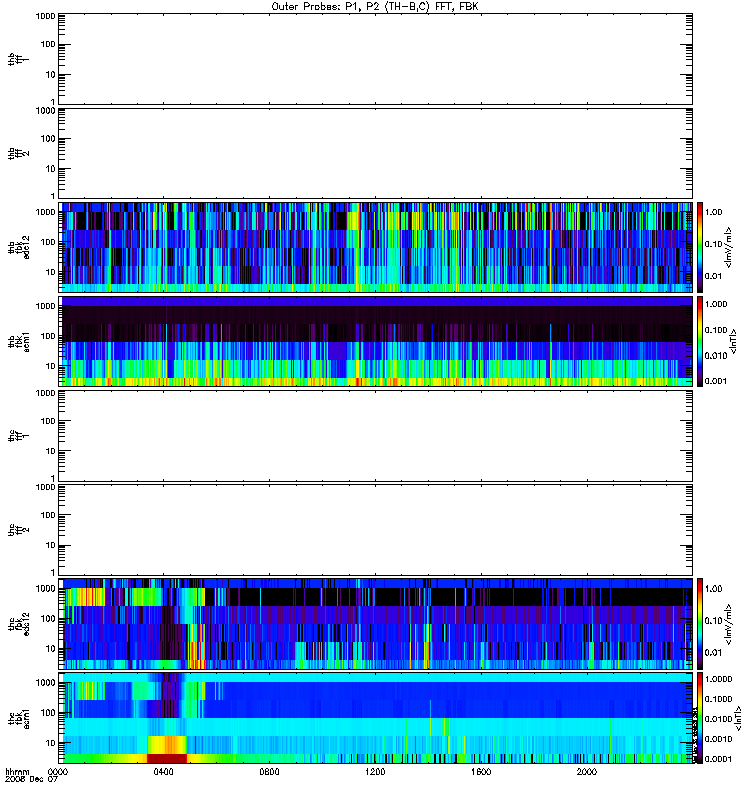This screenshot has height=800, width=750.
Task: Click the '<|mV/m|>' unit label beside thb edc12
Action: pyautogui.click(x=729, y=247)
